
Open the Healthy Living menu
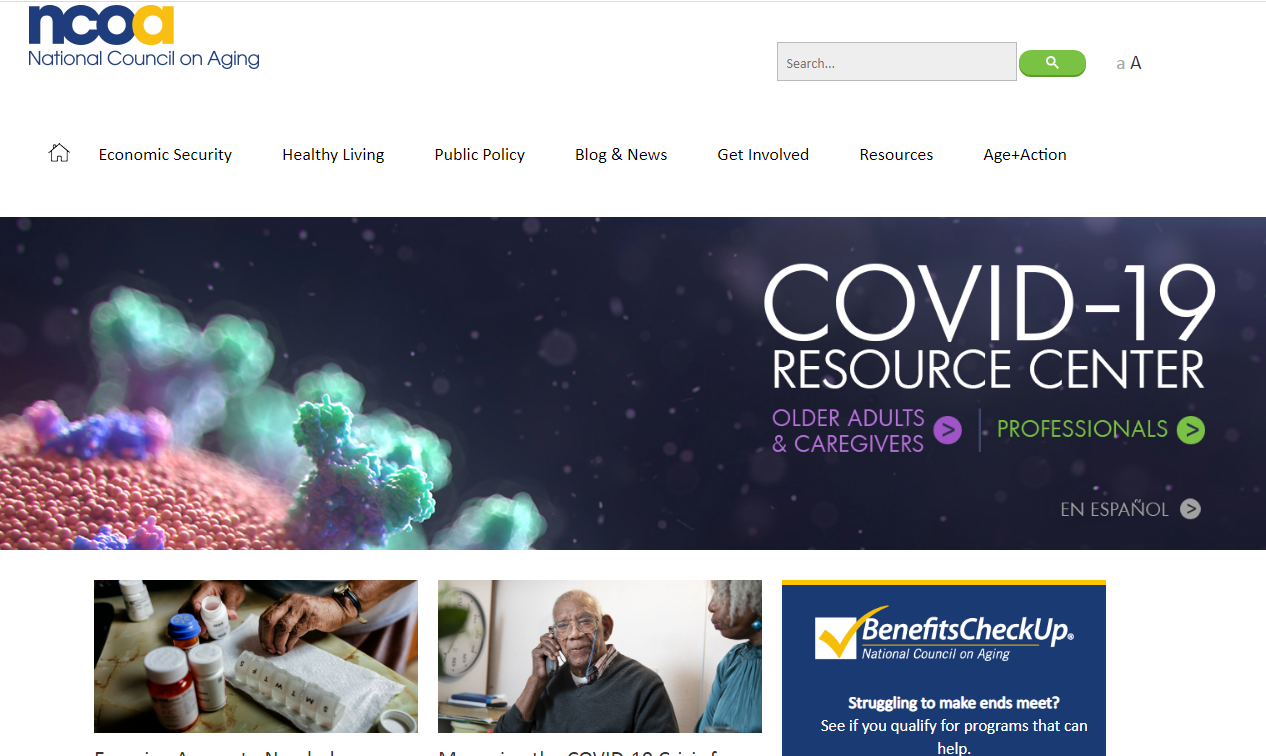(333, 154)
